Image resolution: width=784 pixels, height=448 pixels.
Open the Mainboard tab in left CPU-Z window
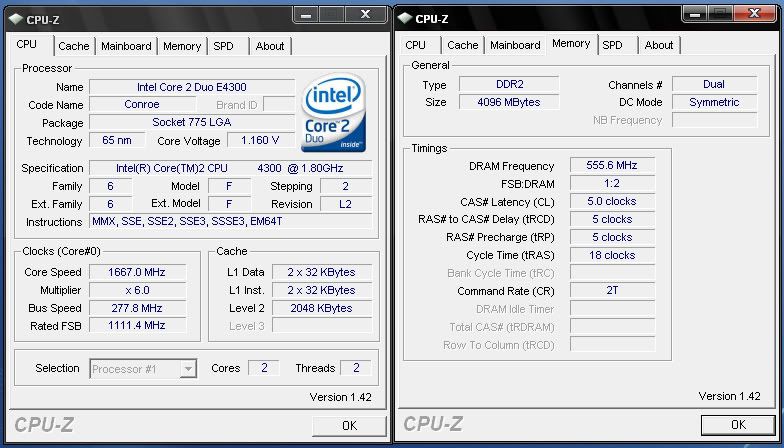click(126, 46)
